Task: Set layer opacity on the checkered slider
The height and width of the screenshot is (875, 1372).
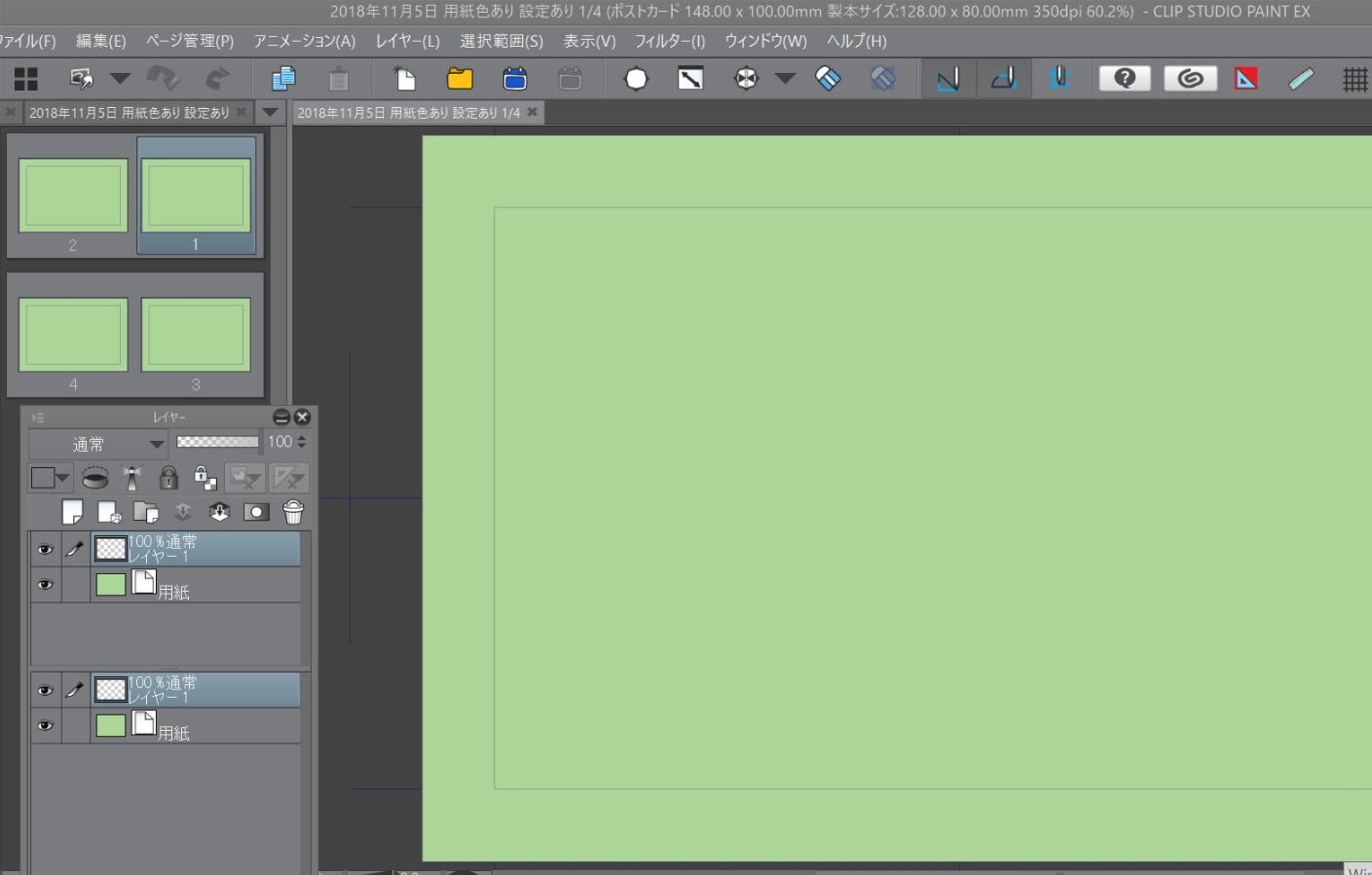Action: tap(218, 442)
